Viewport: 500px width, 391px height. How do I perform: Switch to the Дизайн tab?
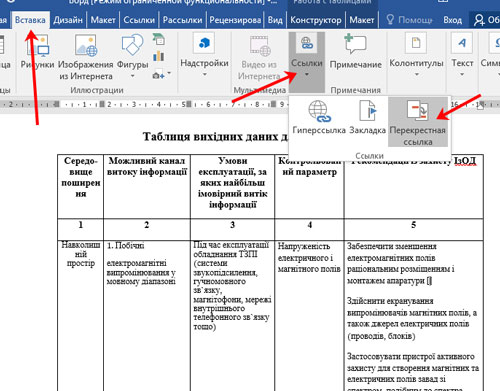68,20
